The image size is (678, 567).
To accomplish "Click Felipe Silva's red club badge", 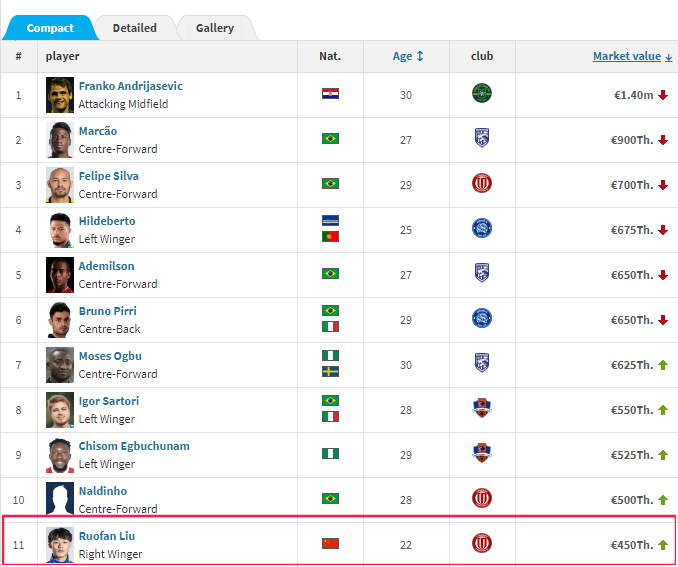I will click(x=482, y=183).
